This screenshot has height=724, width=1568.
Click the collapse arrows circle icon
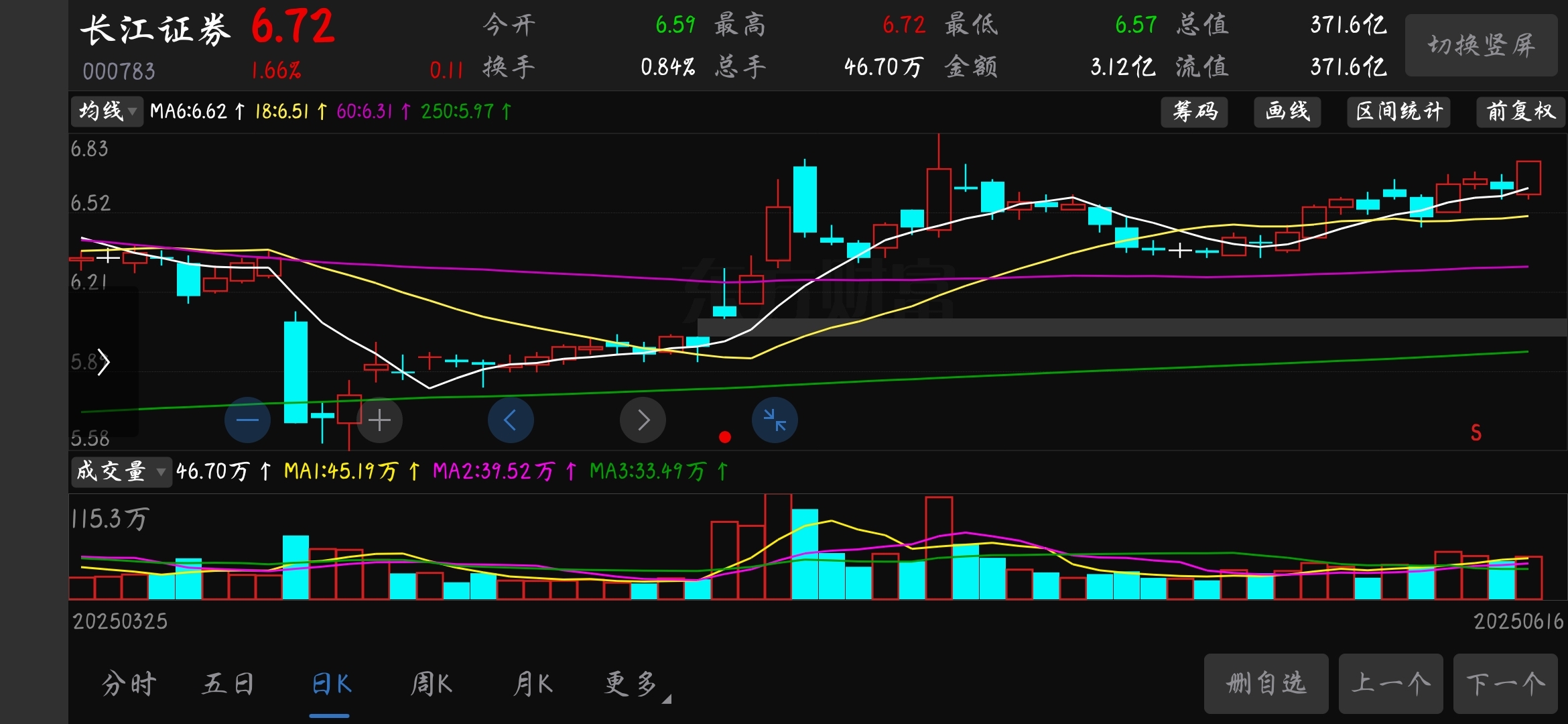775,420
